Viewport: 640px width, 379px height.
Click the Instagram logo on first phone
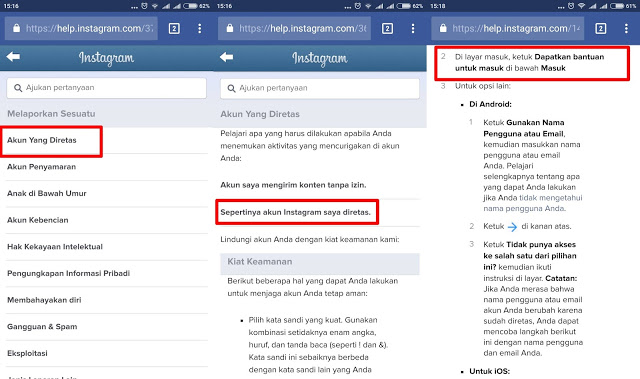(106, 58)
